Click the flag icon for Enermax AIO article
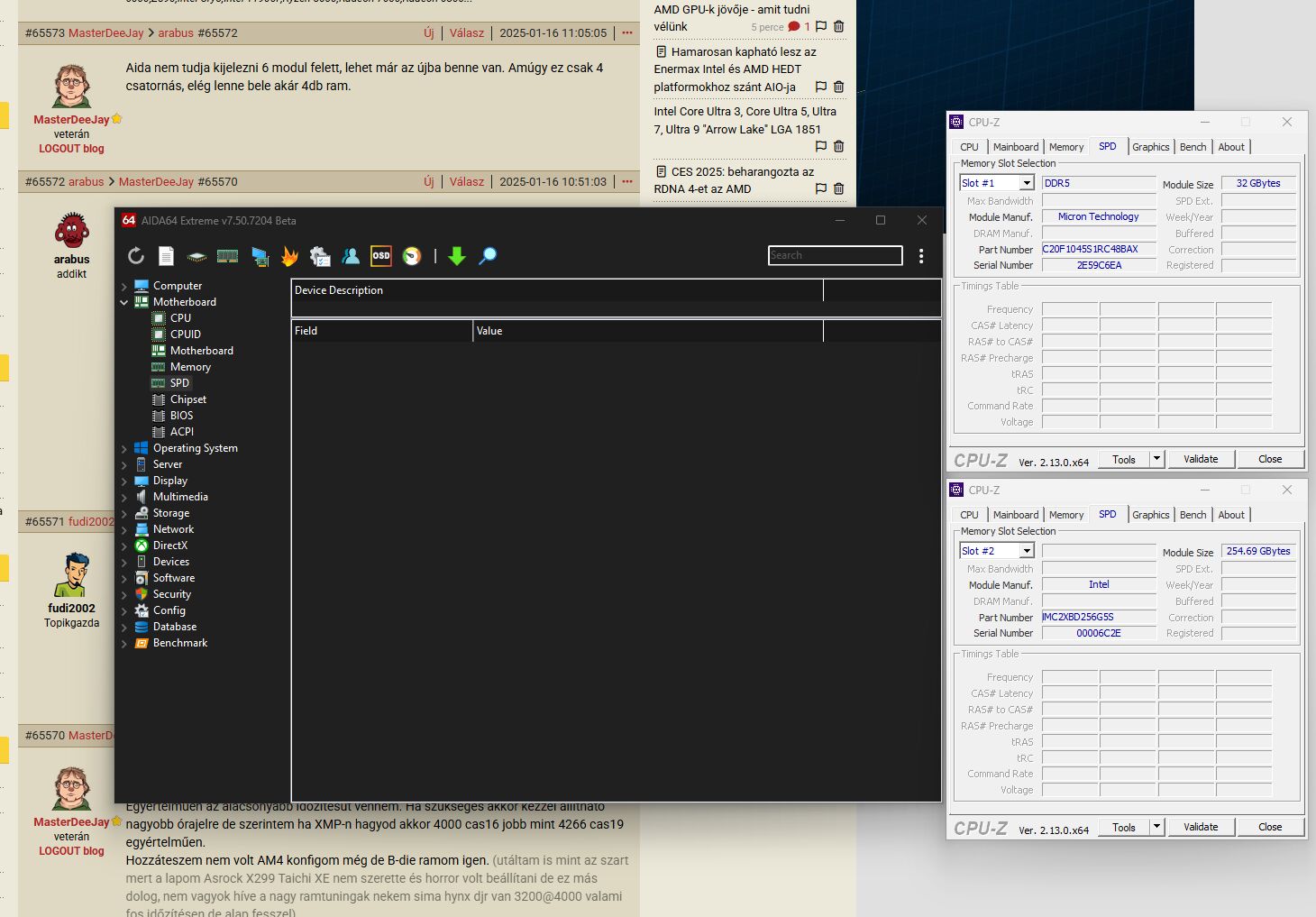Viewport: 1316px width, 917px height. 821,87
